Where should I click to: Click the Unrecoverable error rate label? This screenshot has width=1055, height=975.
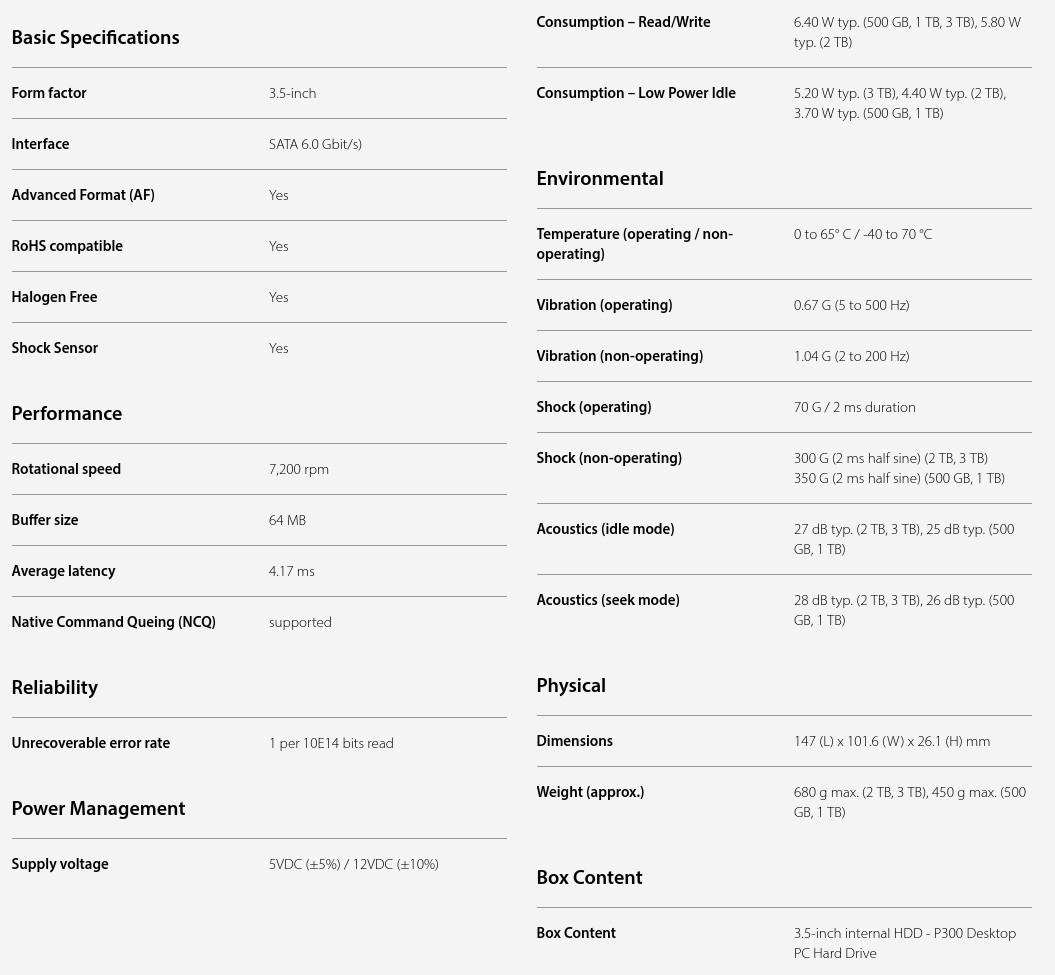[x=90, y=743]
